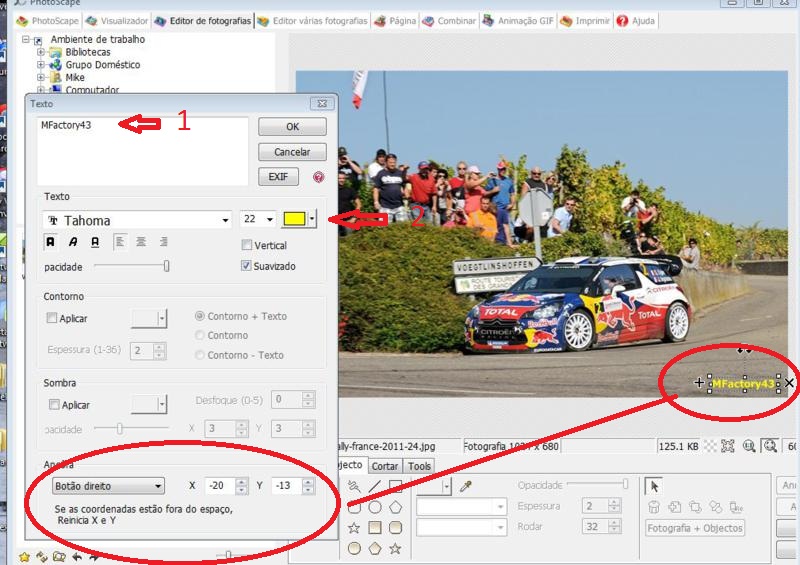Image resolution: width=800 pixels, height=565 pixels.
Task: Click the checkerboard transparency icon in status bar
Action: click(710, 446)
